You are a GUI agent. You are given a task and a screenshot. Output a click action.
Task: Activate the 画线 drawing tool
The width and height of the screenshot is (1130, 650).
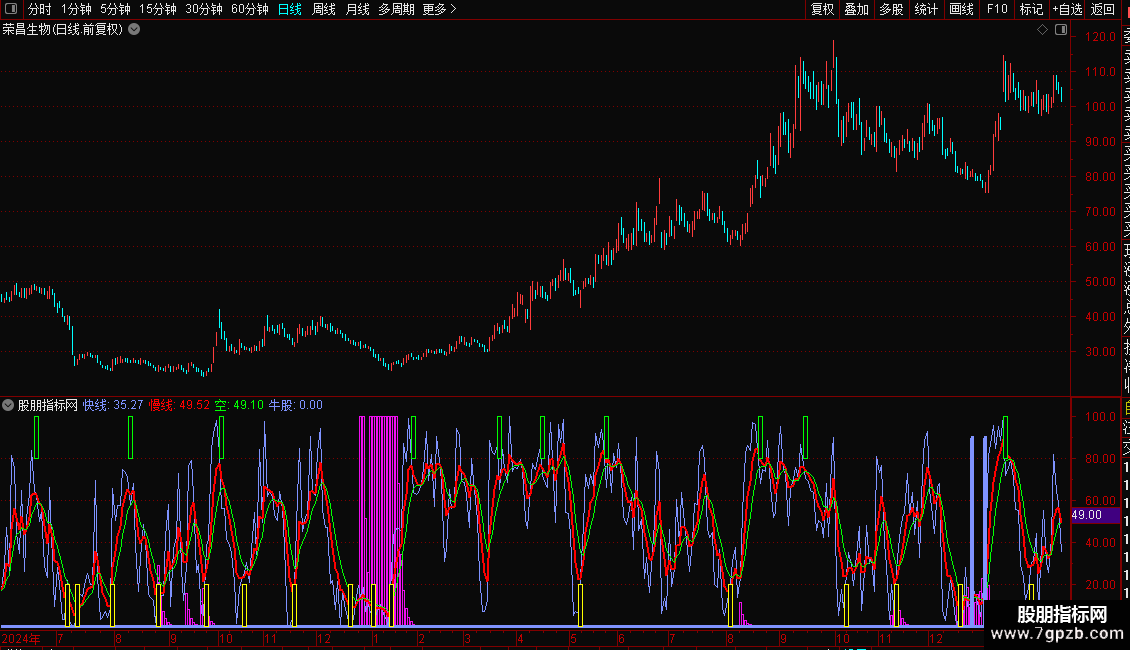[961, 9]
